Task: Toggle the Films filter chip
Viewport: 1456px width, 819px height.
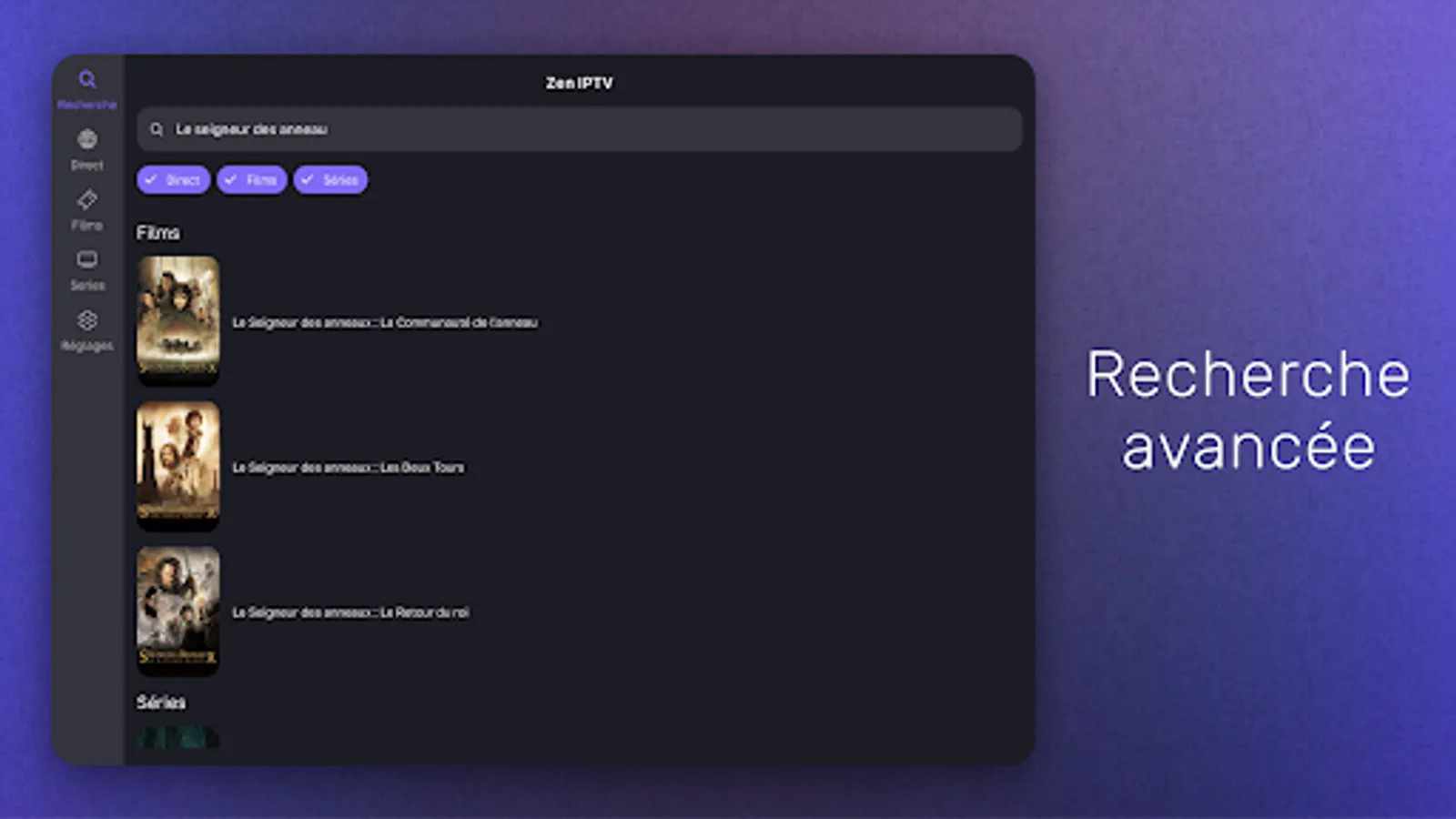Action: tap(252, 180)
